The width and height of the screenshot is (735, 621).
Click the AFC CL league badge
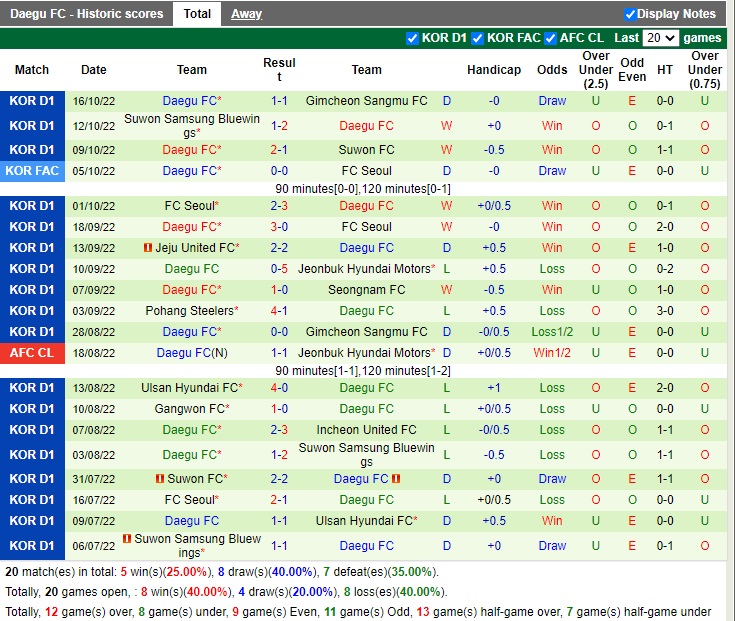(33, 353)
